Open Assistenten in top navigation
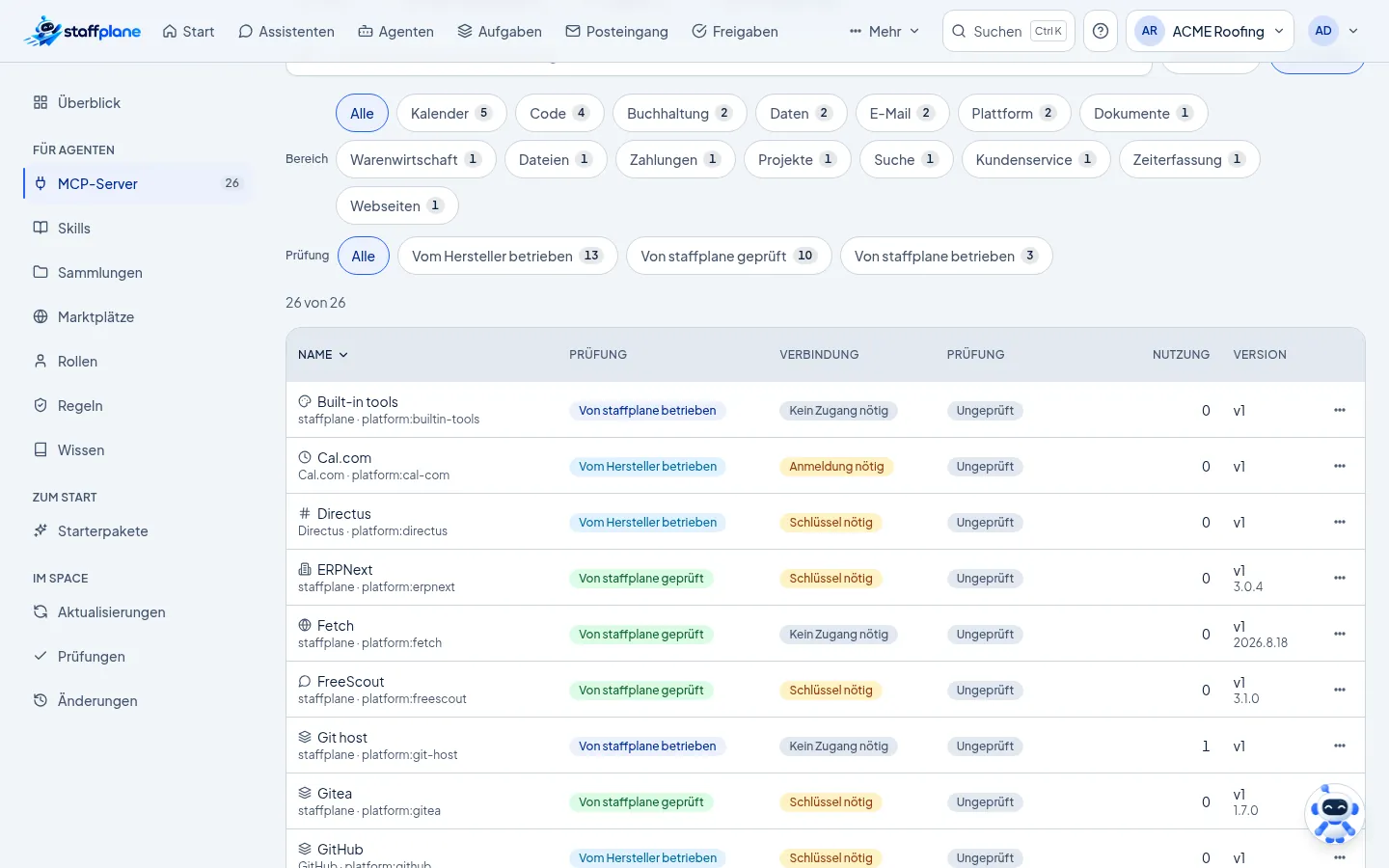Image resolution: width=1389 pixels, height=868 pixels. pyautogui.click(x=286, y=31)
